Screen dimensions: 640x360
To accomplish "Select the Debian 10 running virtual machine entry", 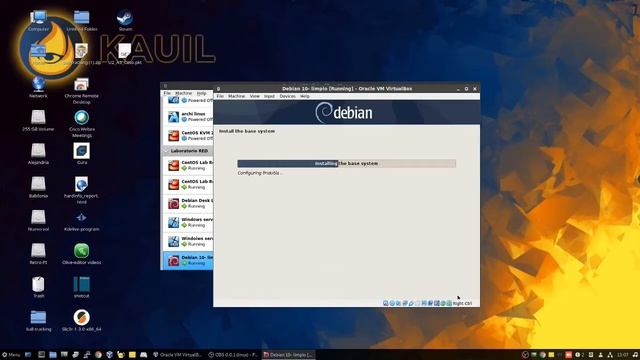I will click(188, 260).
